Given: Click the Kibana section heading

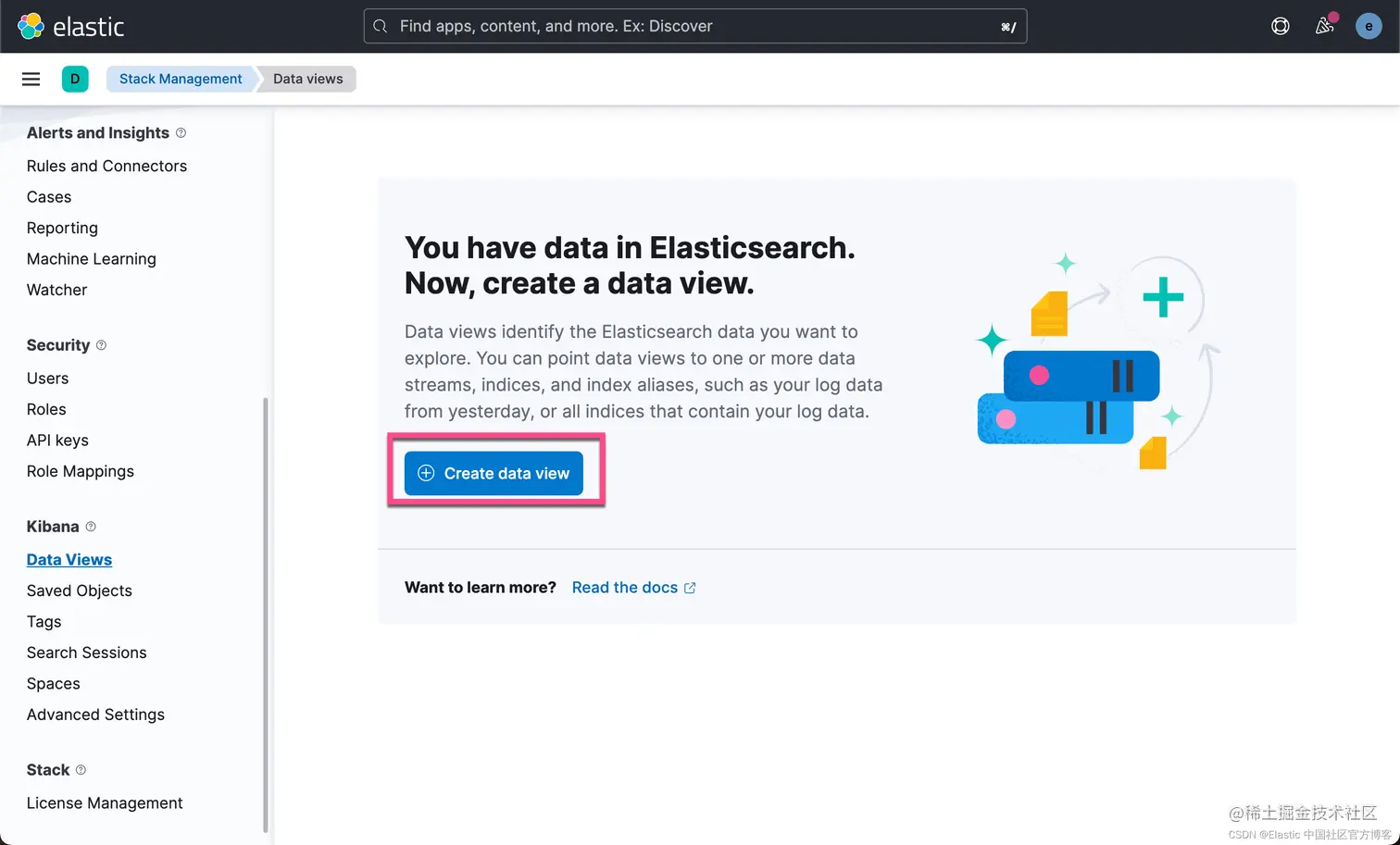Looking at the screenshot, I should tap(53, 527).
